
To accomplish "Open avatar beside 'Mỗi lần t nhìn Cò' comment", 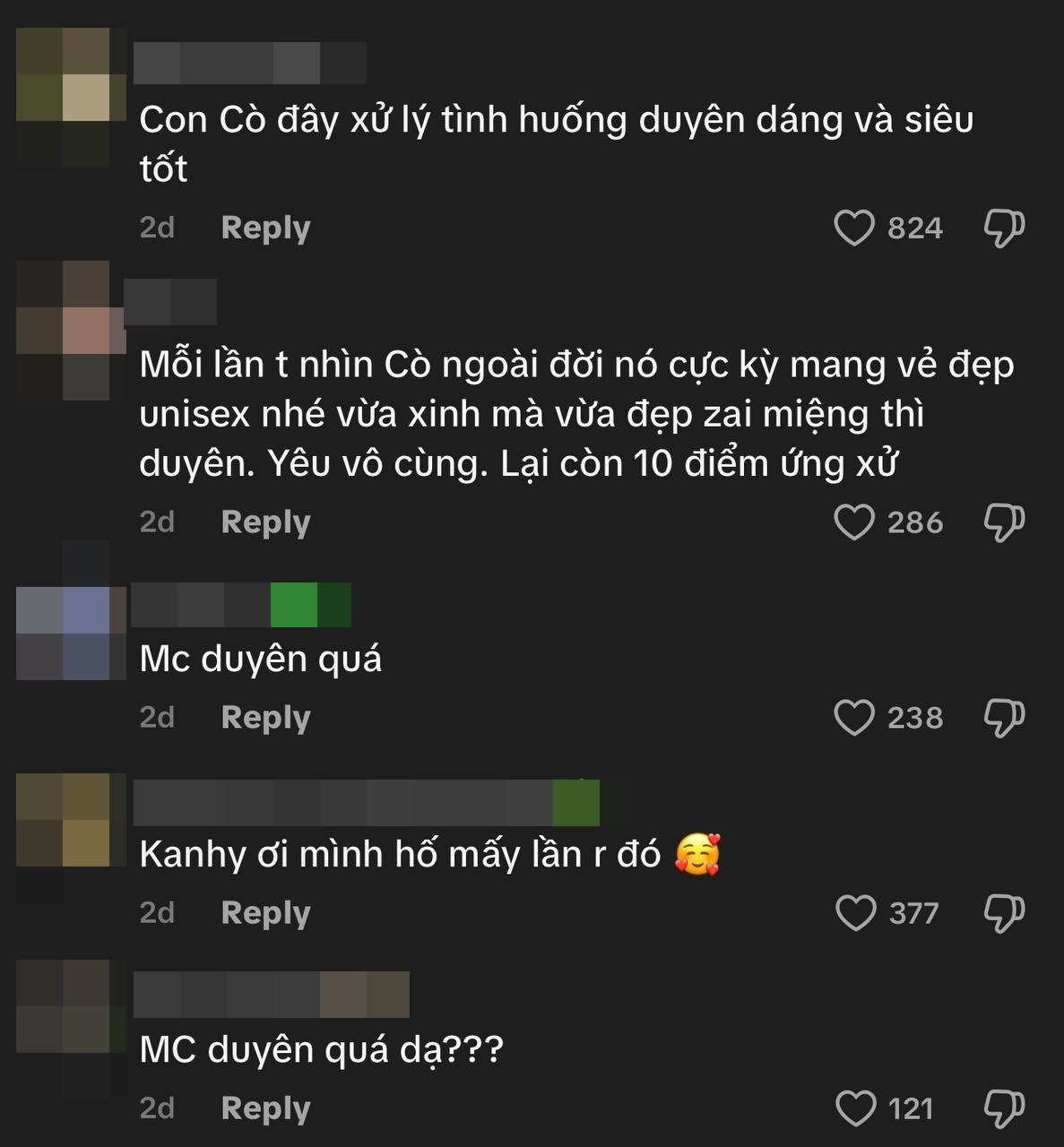I will coord(72,331).
